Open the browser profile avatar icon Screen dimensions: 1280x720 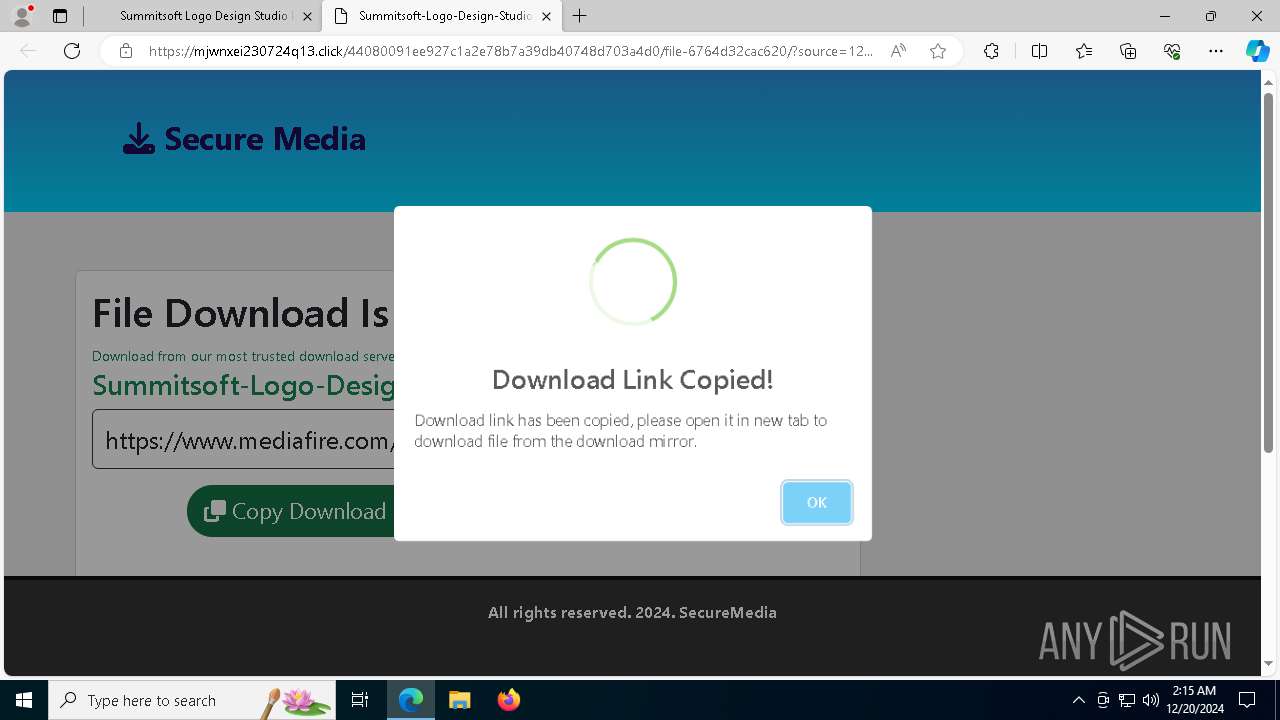click(22, 16)
